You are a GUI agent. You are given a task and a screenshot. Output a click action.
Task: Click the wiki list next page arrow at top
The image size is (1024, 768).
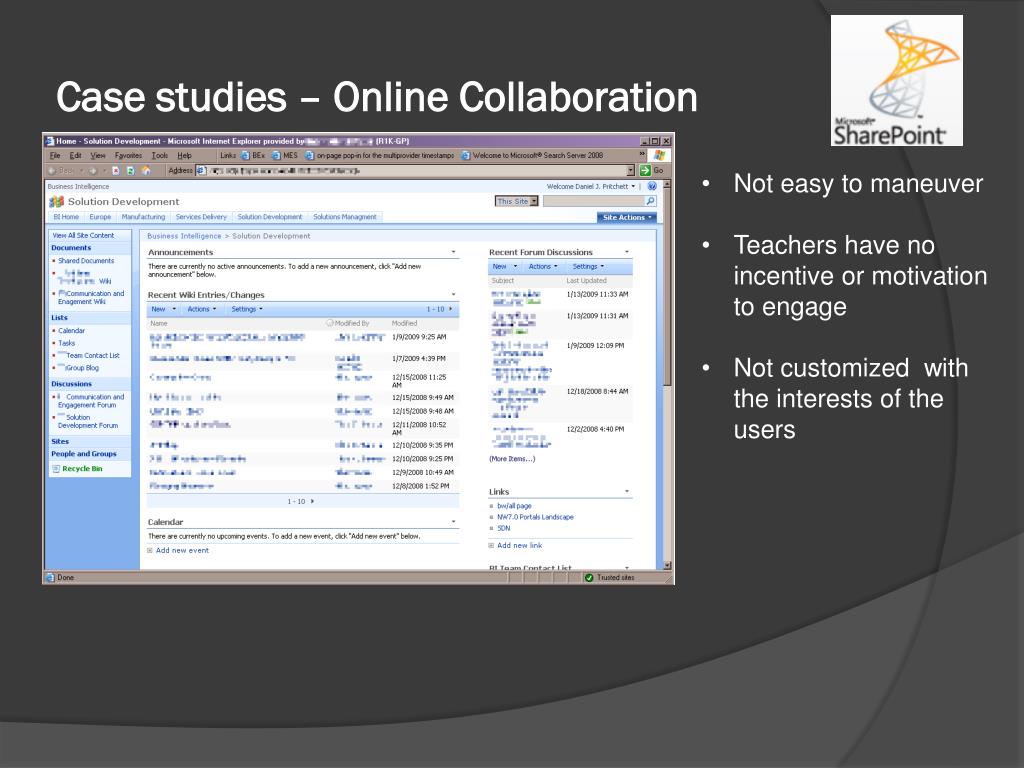click(451, 309)
